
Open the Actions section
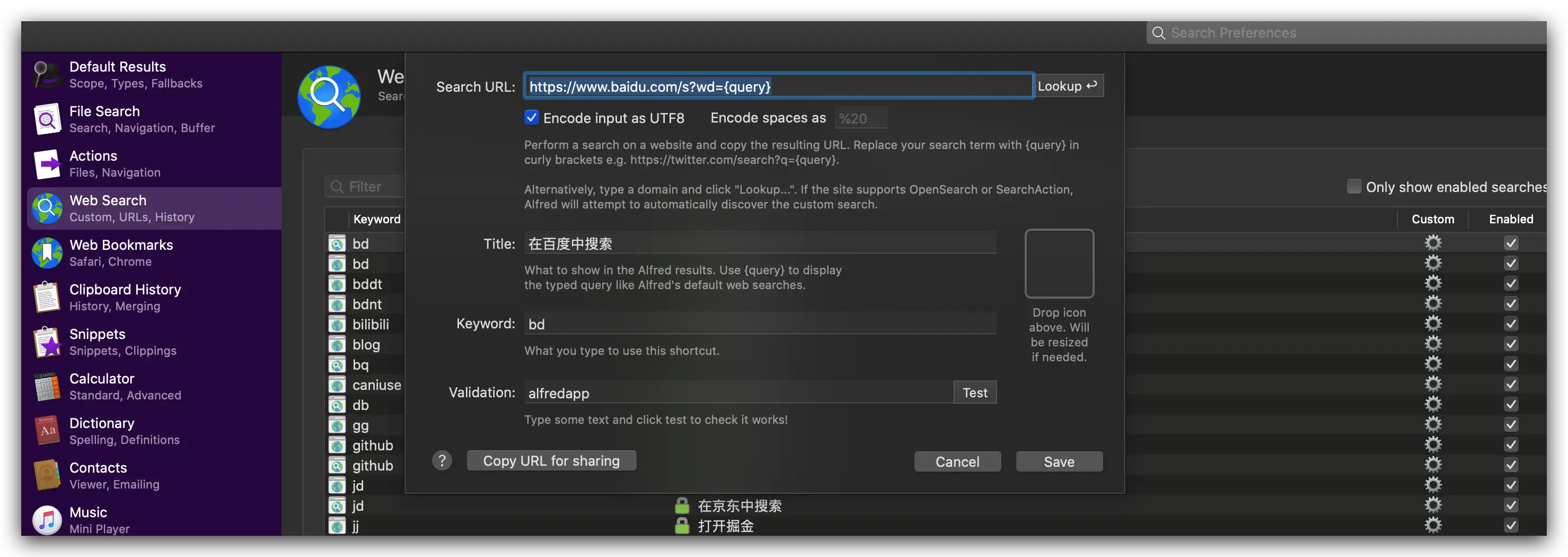click(x=154, y=163)
